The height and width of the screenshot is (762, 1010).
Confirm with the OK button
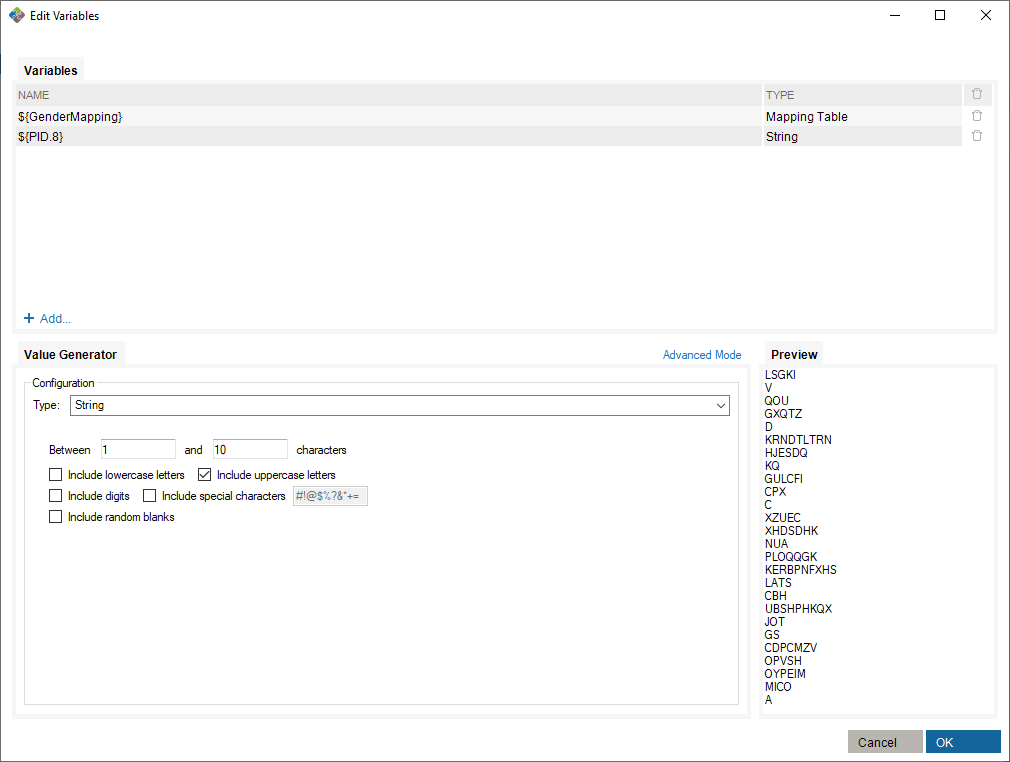click(963, 742)
